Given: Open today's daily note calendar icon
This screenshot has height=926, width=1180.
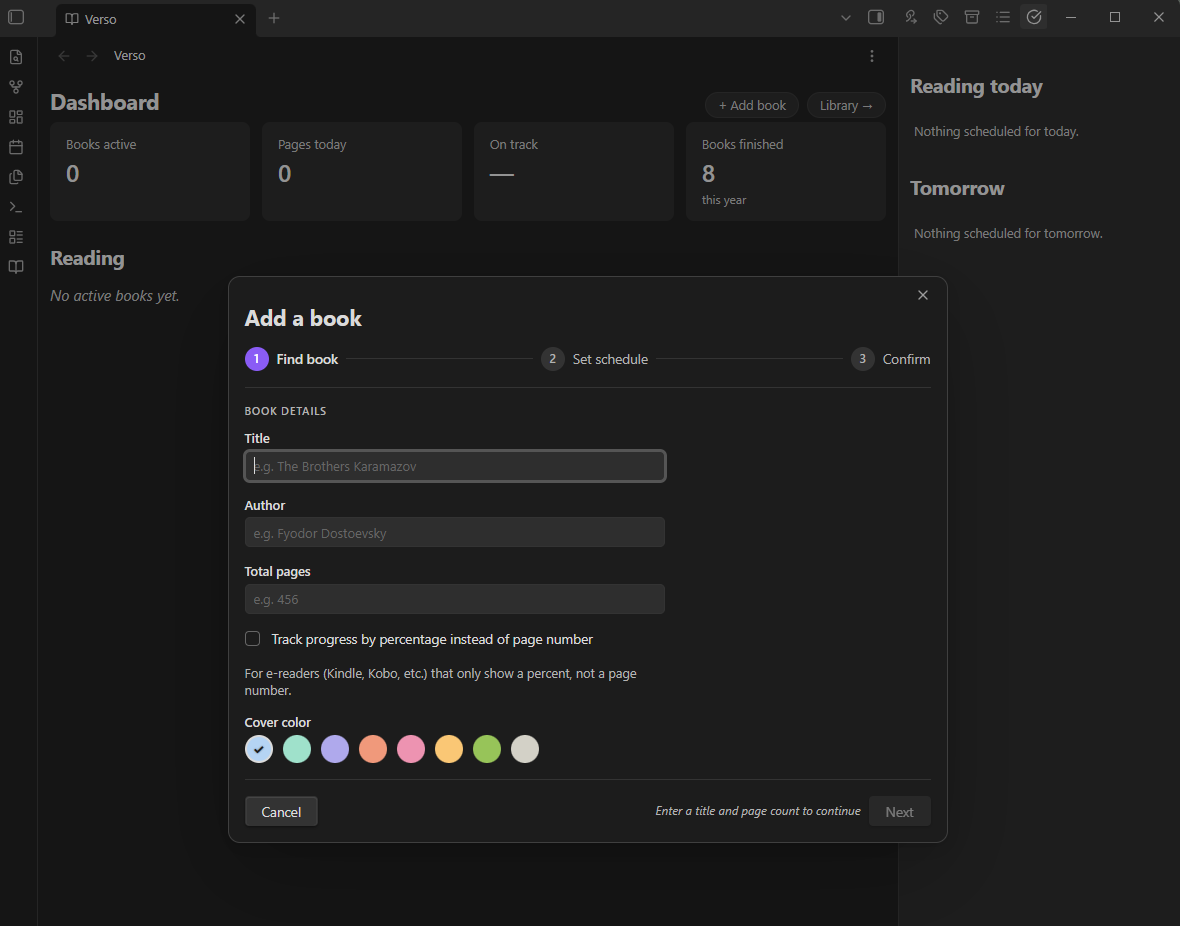Looking at the screenshot, I should tap(16, 147).
